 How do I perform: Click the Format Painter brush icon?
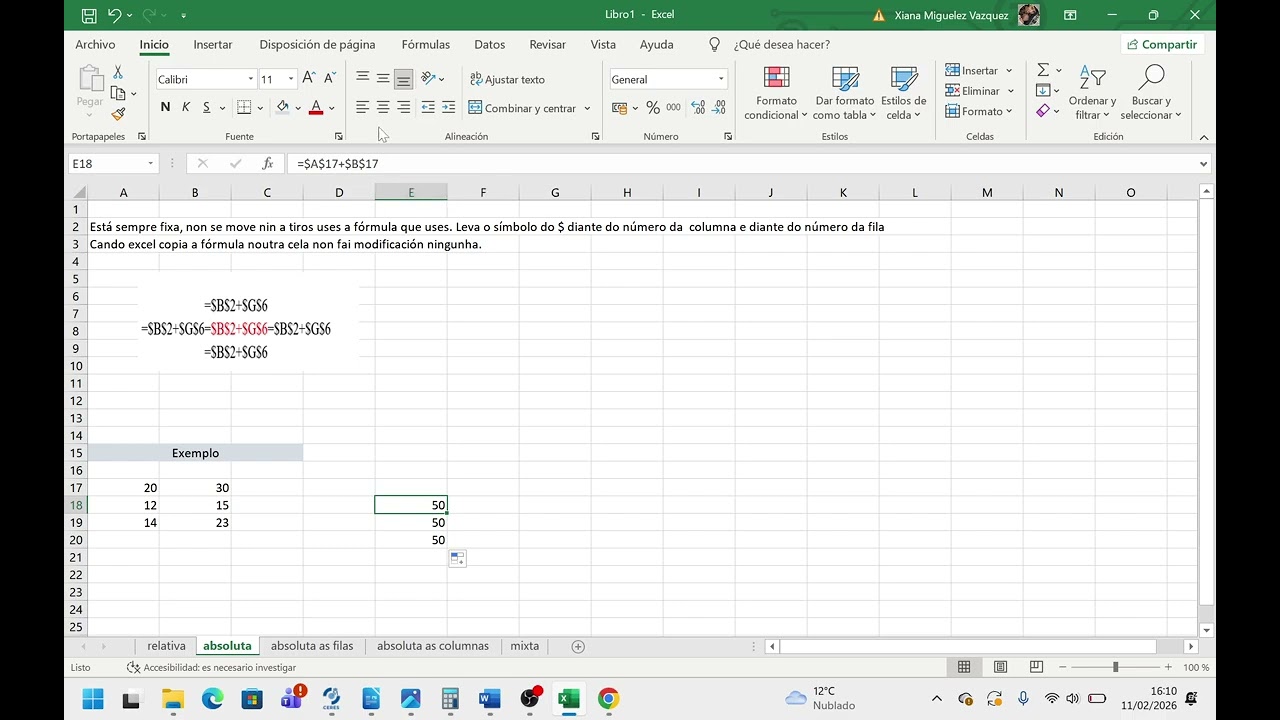pos(118,114)
